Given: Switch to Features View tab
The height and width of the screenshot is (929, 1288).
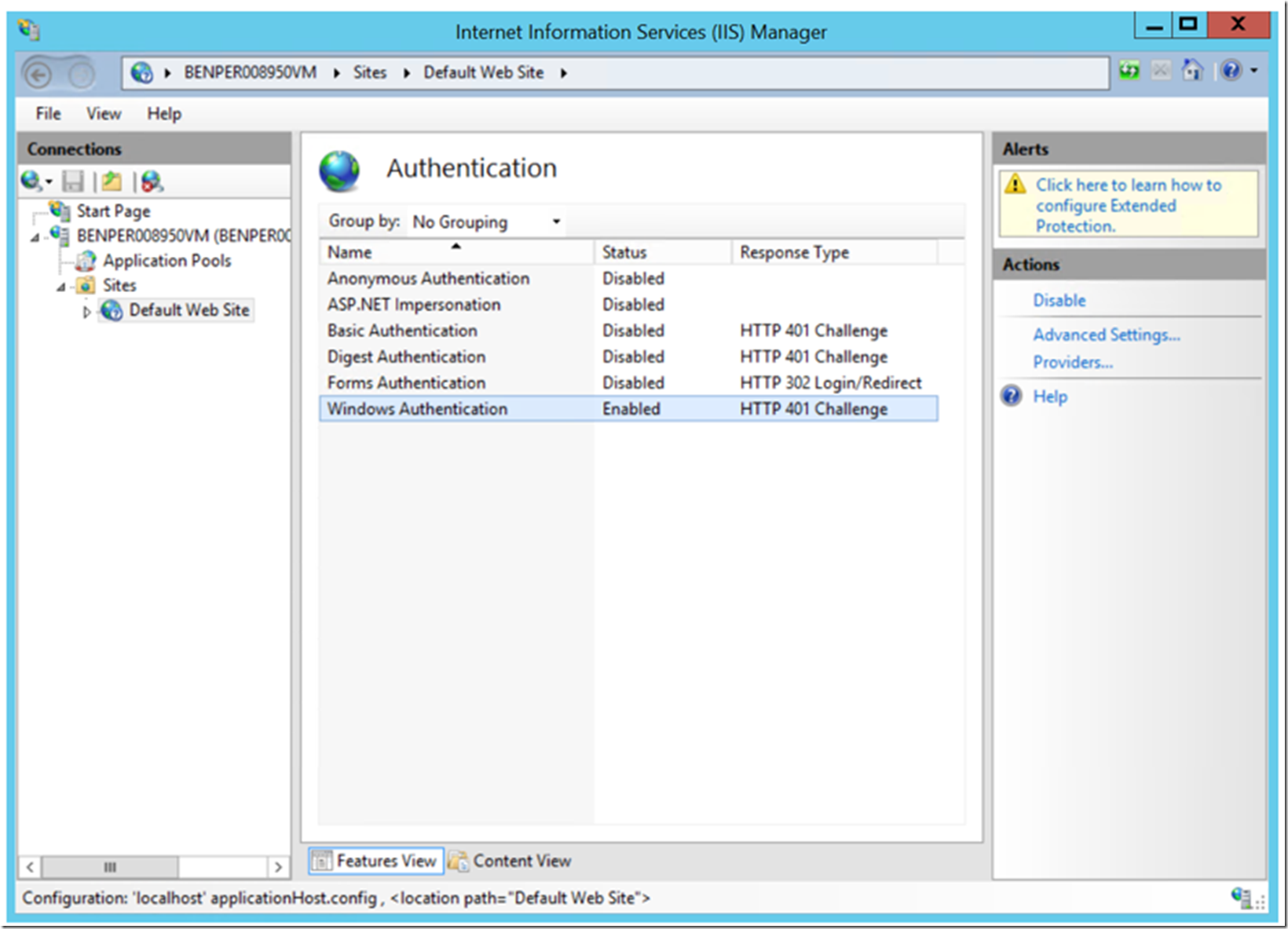Looking at the screenshot, I should (x=375, y=861).
